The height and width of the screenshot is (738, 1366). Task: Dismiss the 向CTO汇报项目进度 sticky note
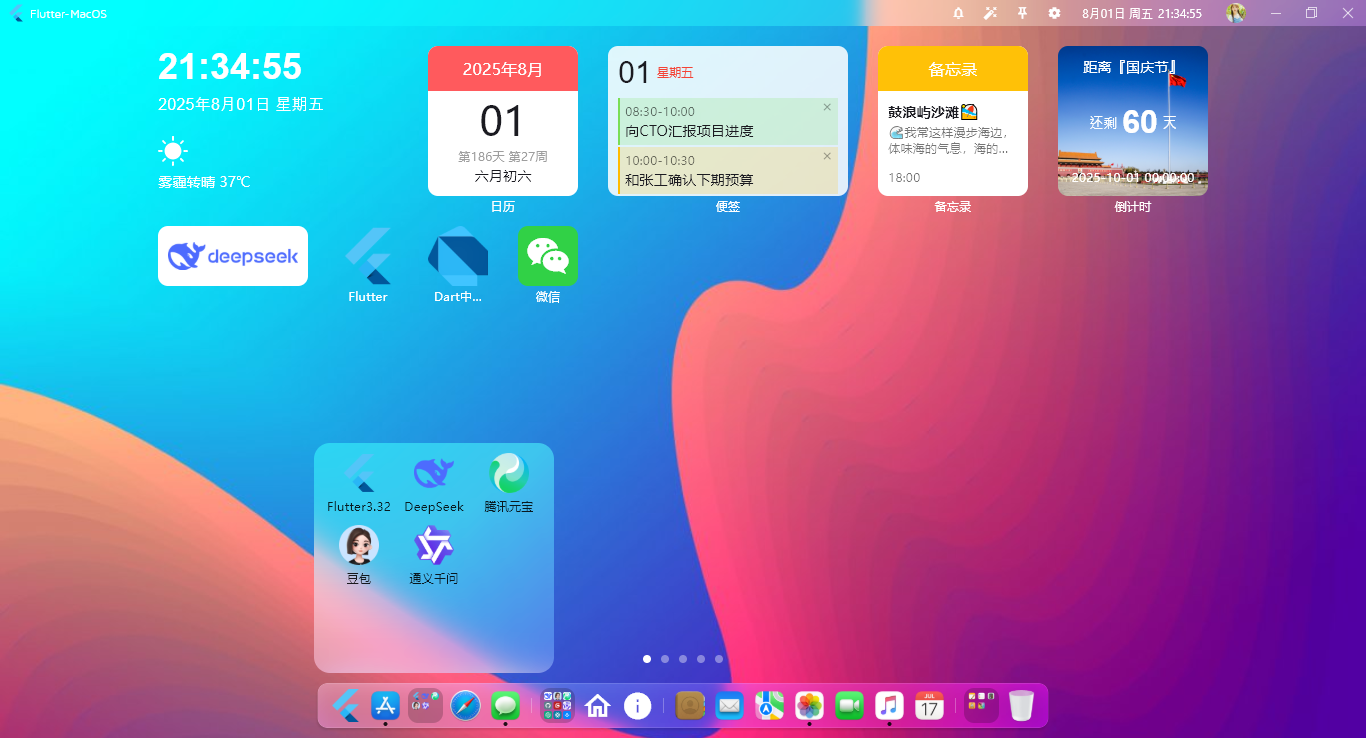click(827, 107)
